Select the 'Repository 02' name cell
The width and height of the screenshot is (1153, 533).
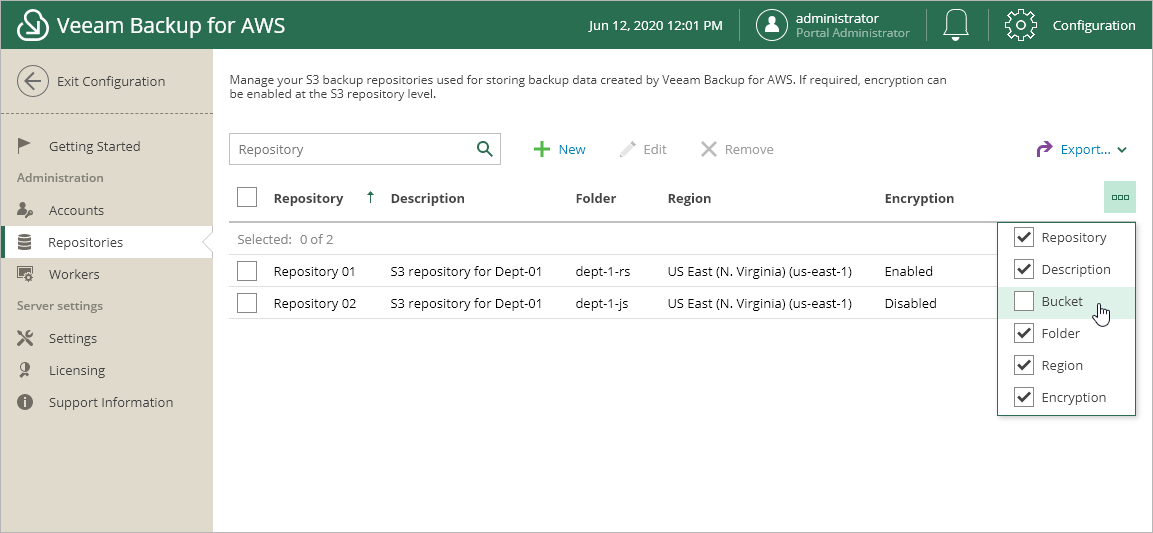click(315, 303)
